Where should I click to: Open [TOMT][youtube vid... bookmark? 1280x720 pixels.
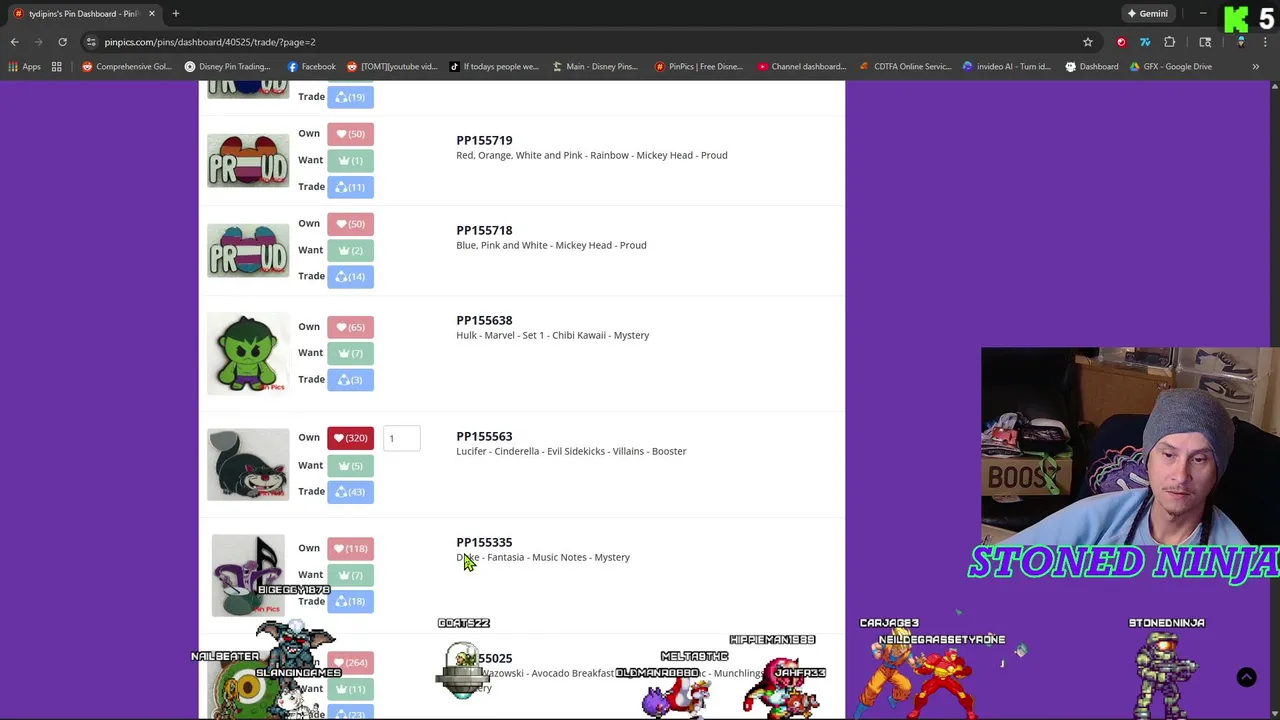(392, 67)
